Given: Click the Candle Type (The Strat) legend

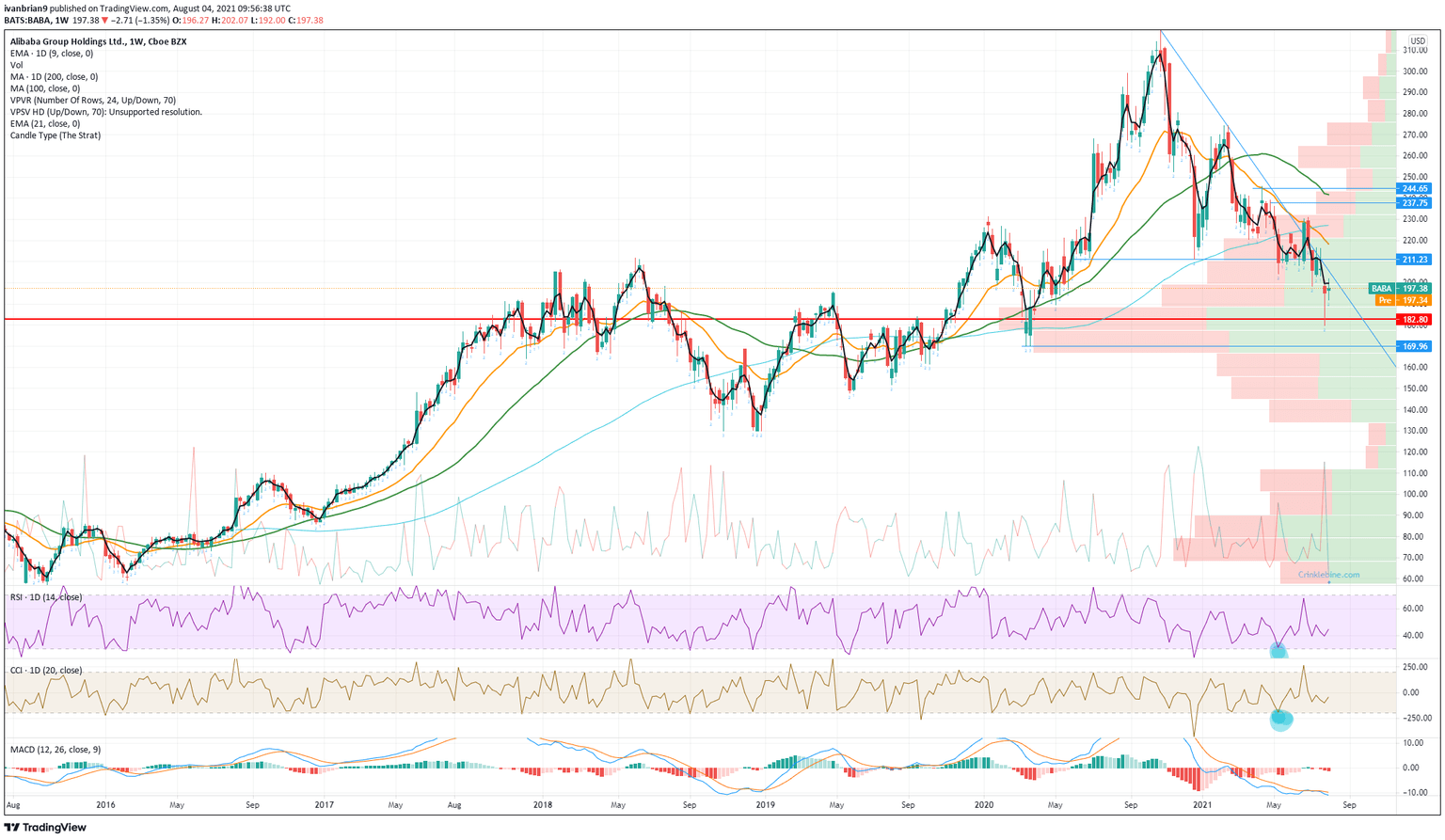Looking at the screenshot, I should [x=56, y=135].
